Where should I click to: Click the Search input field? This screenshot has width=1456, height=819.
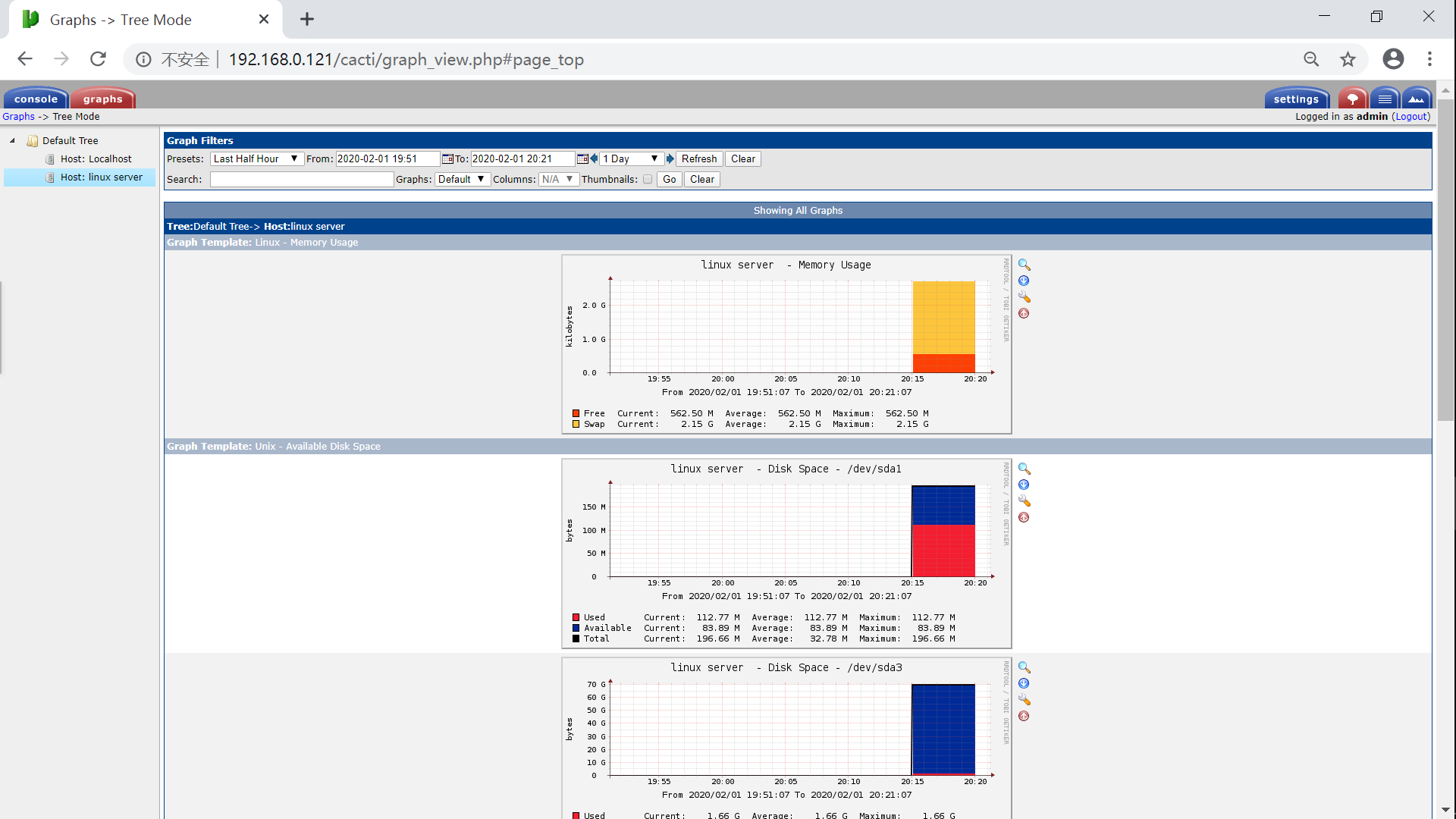(301, 180)
